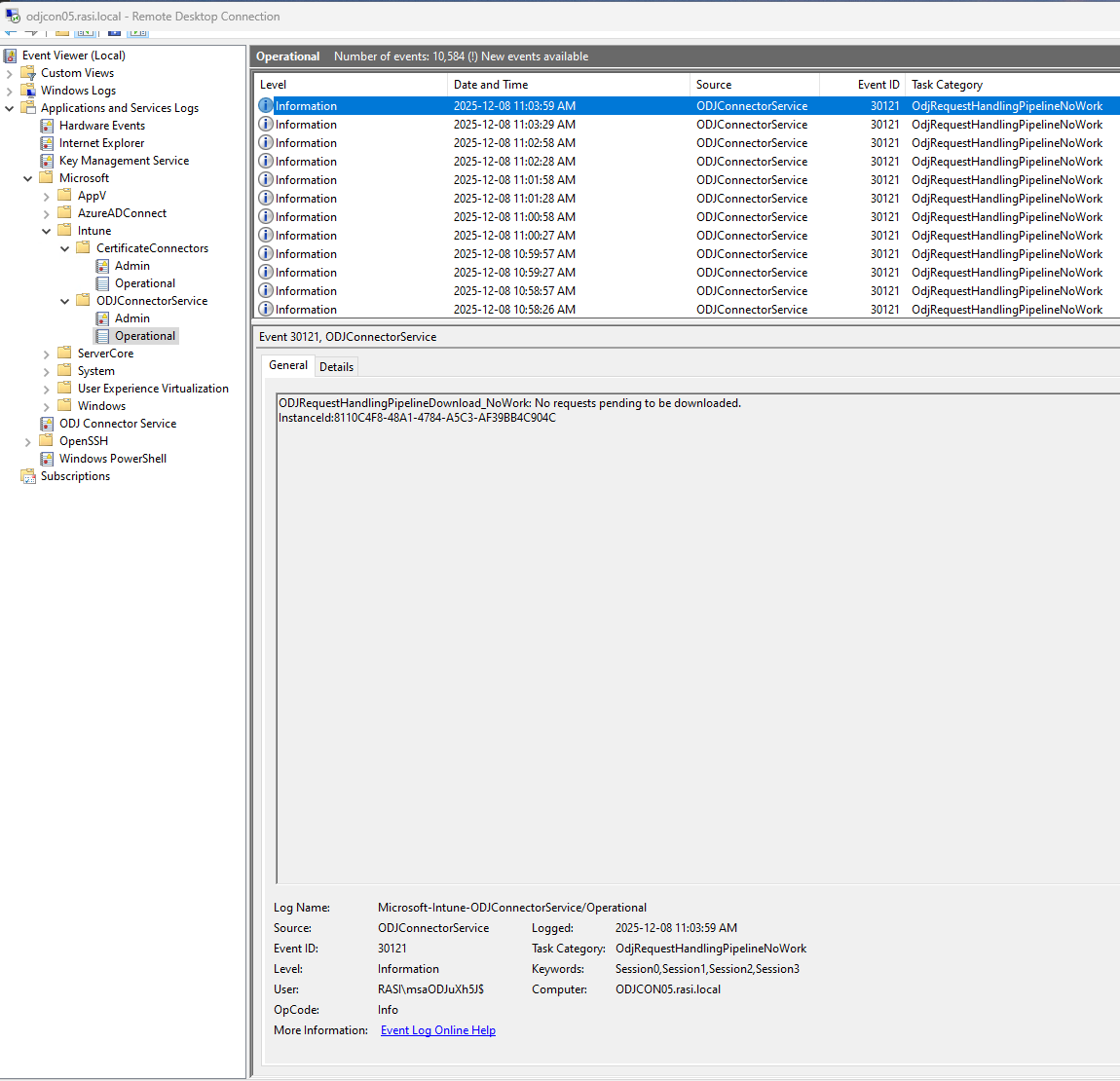Select the event dated 10:58:57 AM
1120x1081 pixels.
[x=688, y=291]
